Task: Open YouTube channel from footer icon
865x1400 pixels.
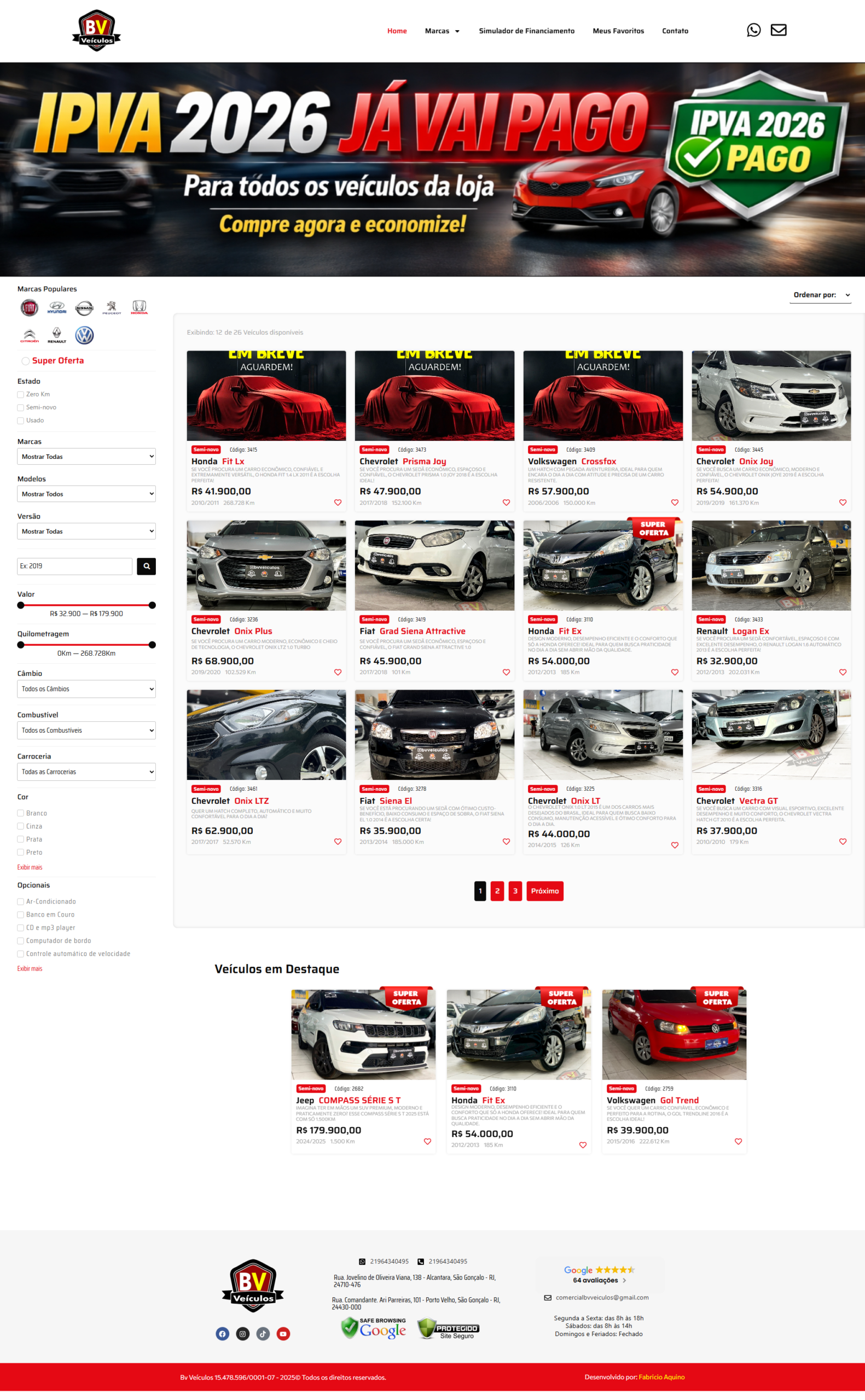Action: click(283, 1334)
